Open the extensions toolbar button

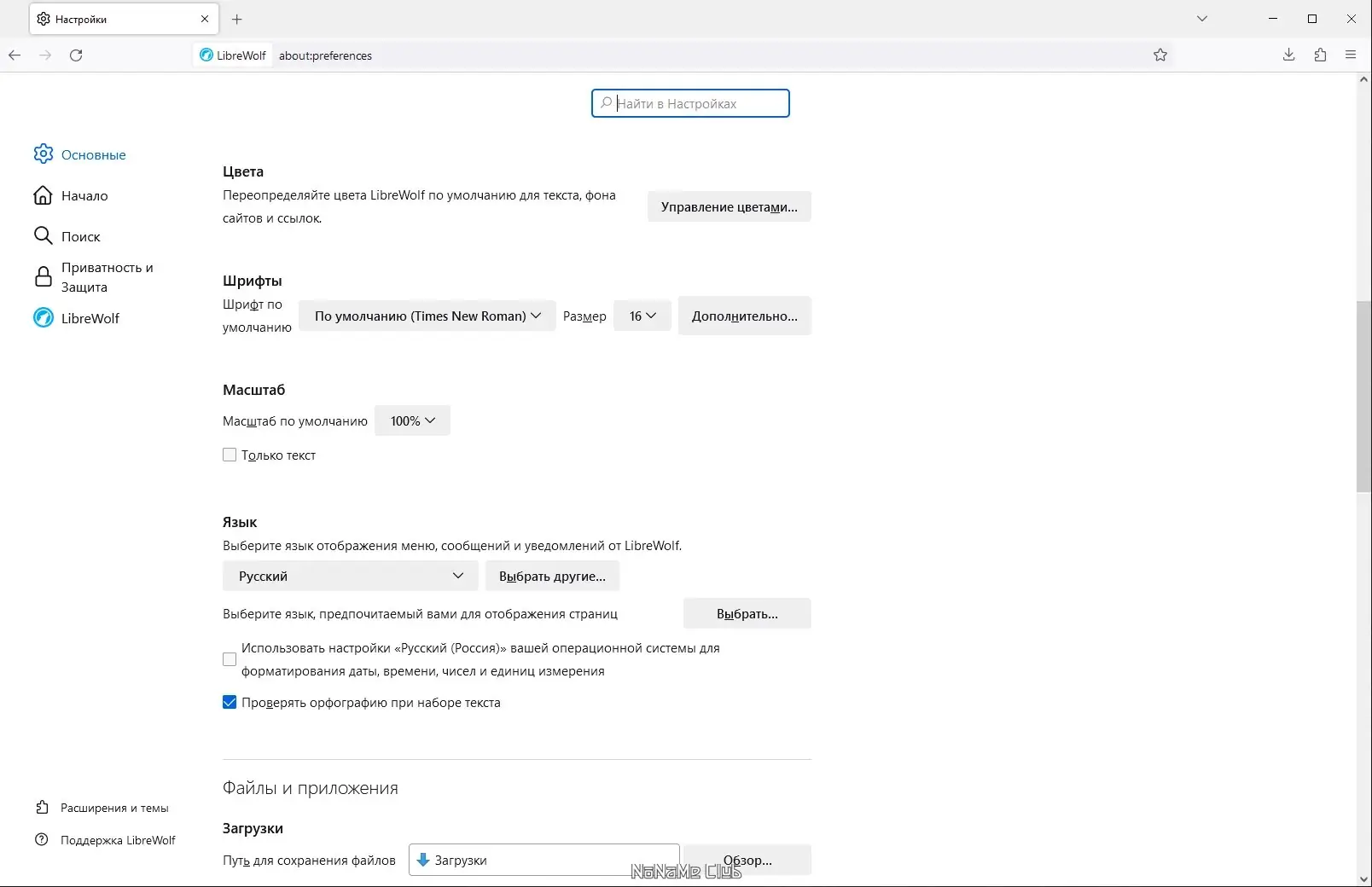tap(1320, 55)
